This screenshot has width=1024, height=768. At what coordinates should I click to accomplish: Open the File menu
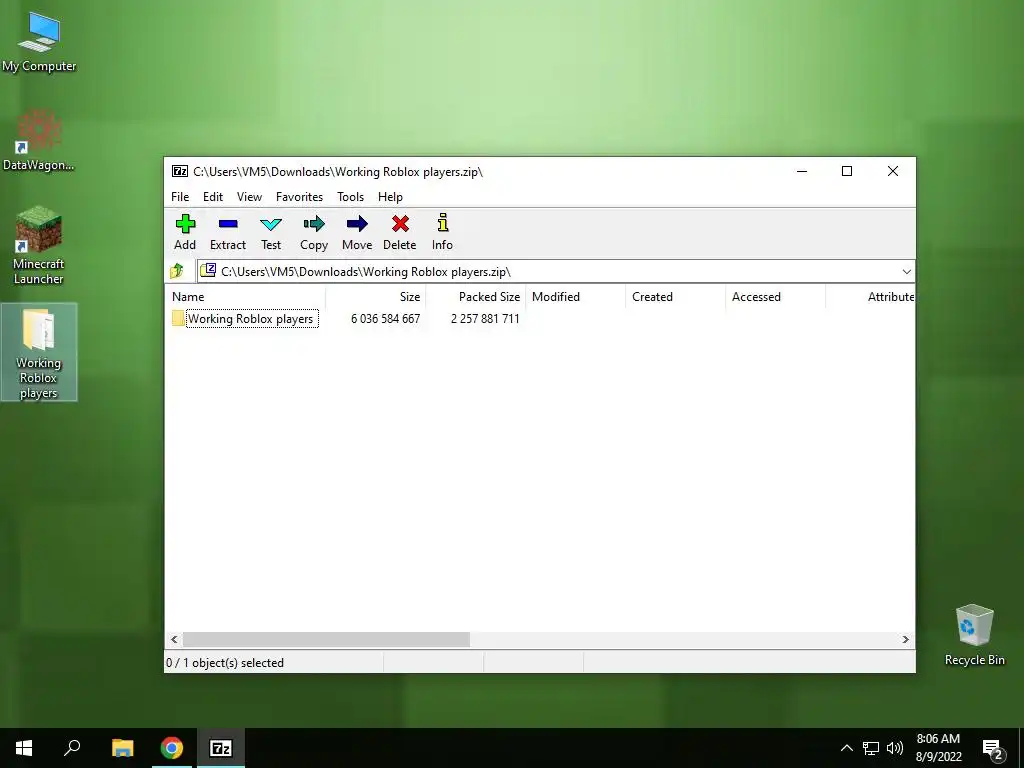pos(180,197)
